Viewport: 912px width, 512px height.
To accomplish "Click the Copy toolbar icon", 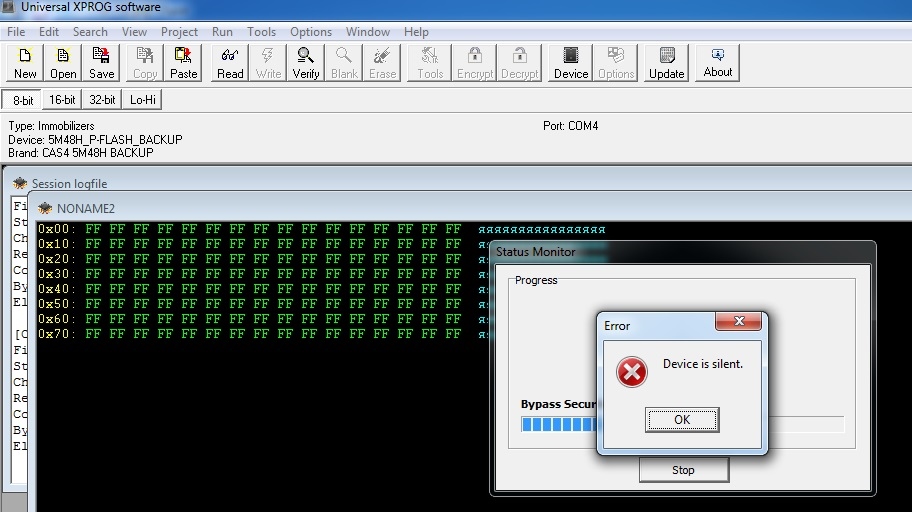I will [x=145, y=63].
